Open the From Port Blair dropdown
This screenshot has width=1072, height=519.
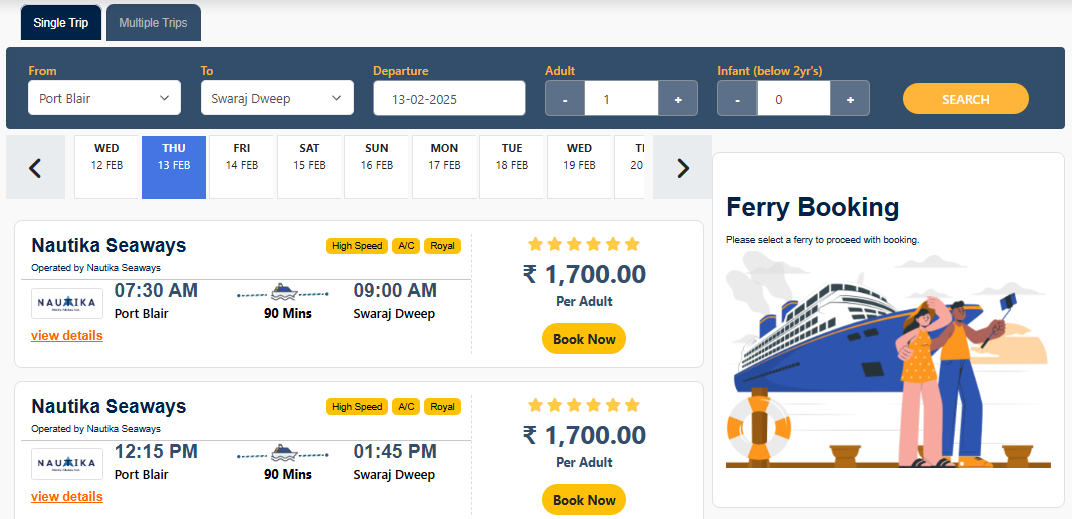[x=104, y=98]
